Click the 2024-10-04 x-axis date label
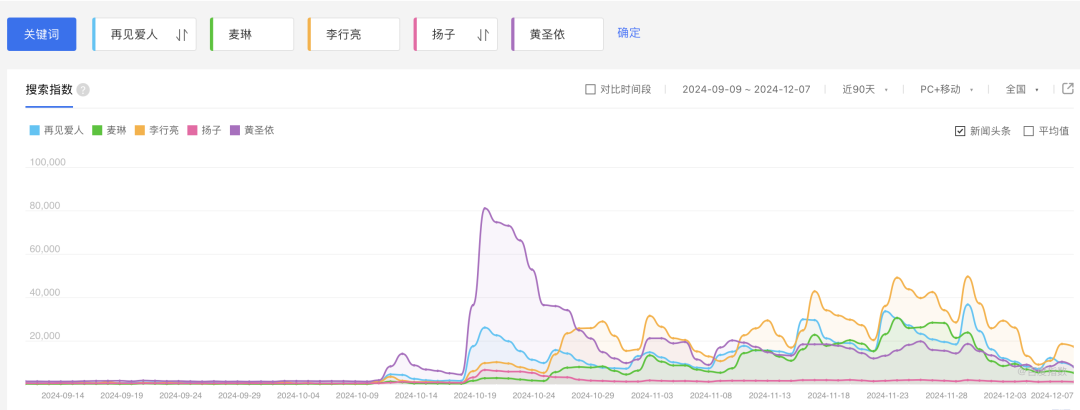1080x410 pixels. (298, 396)
